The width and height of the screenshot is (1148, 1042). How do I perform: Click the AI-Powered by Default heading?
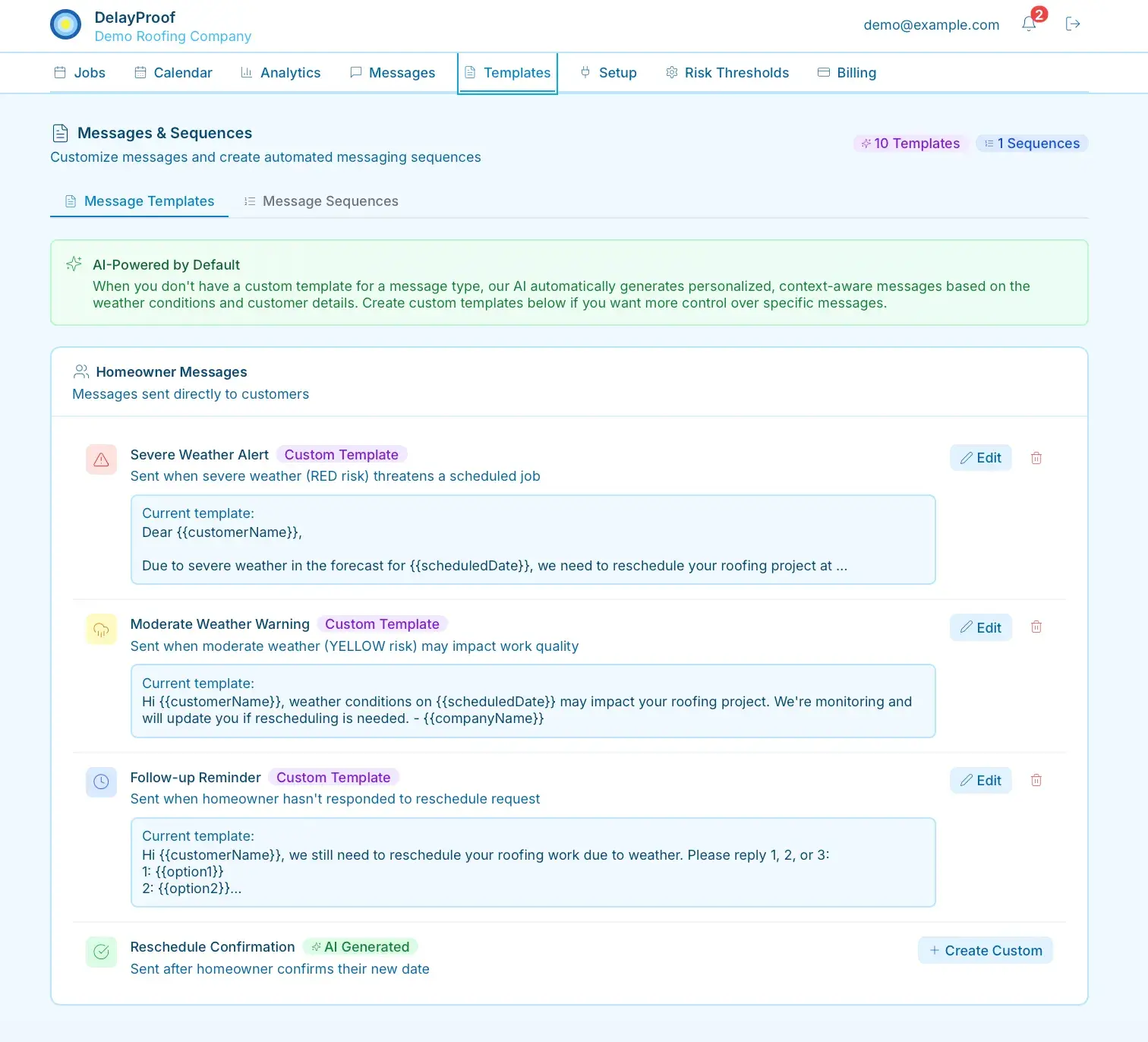166,264
